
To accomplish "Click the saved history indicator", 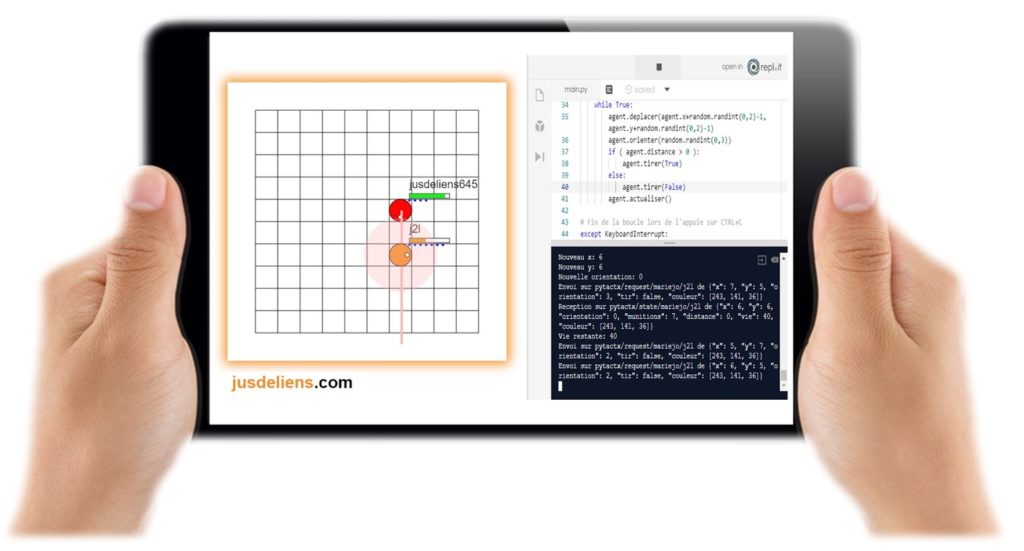I will [x=640, y=89].
